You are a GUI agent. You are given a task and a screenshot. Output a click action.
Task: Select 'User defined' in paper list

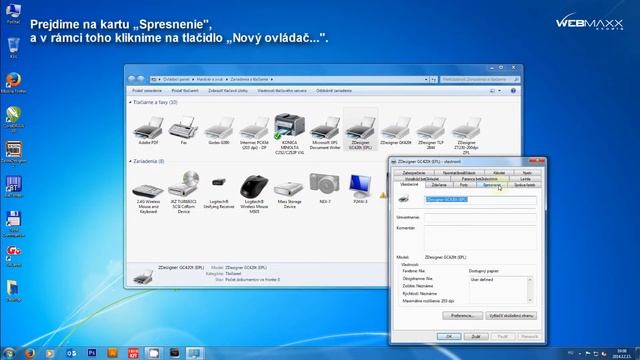[x=482, y=280]
